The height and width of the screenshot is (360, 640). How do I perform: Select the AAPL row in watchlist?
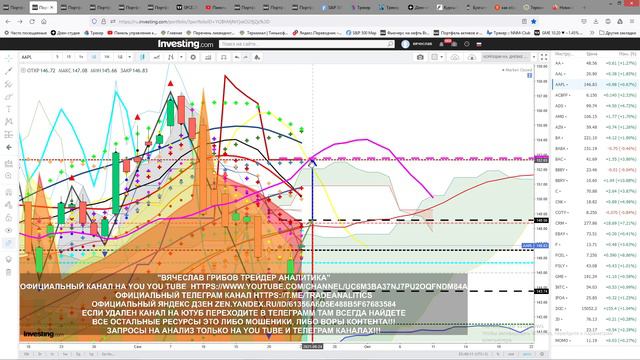pos(596,84)
